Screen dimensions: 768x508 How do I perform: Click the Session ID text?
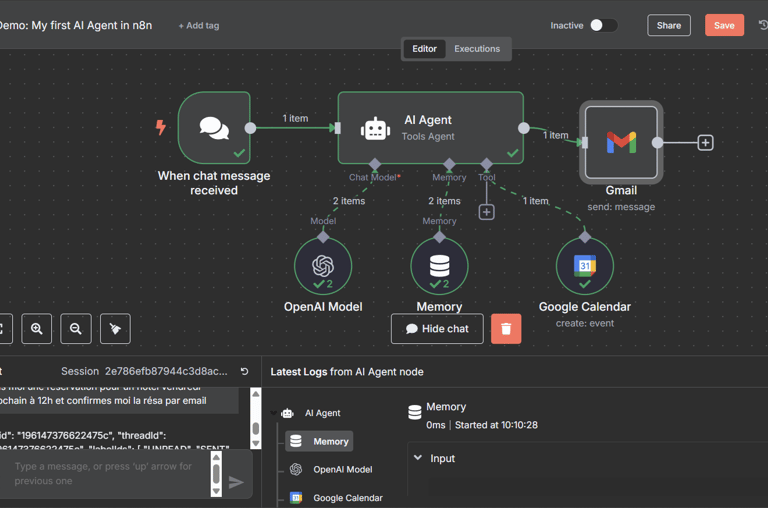click(x=166, y=371)
